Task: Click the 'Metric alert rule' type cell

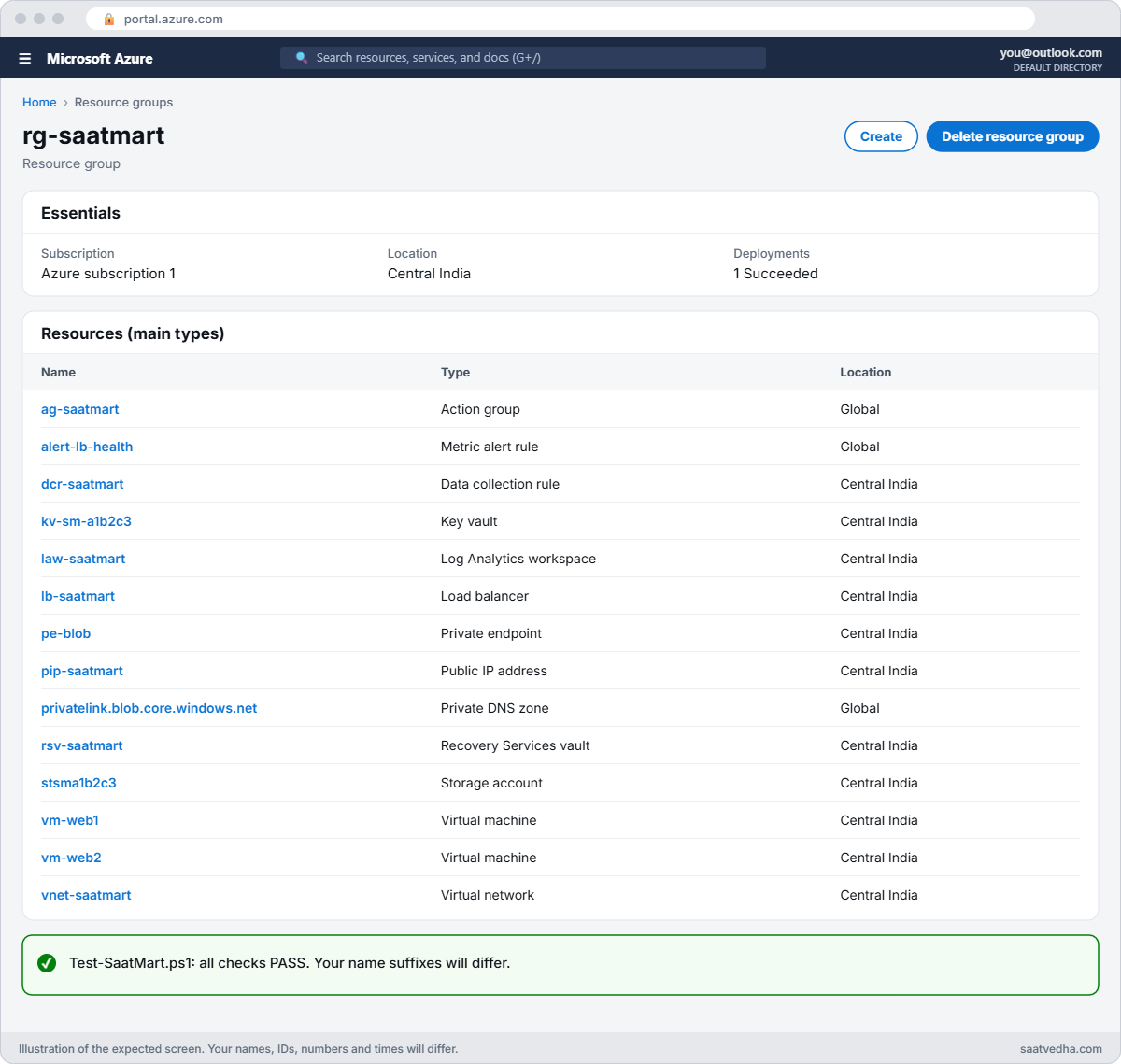Action: coord(490,447)
